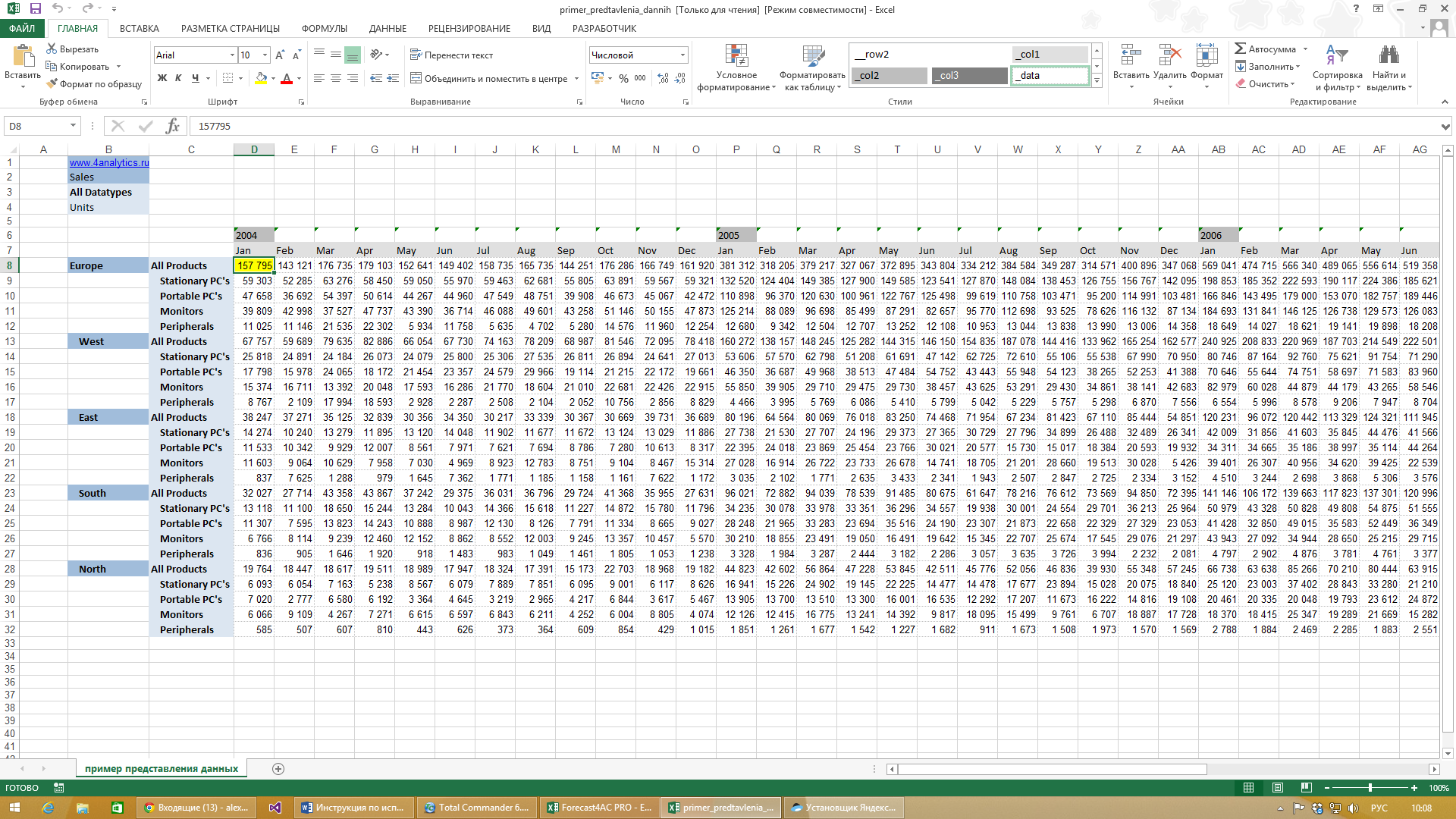Click the Insert Function fx icon
This screenshot has width=1456, height=819.
pyautogui.click(x=173, y=126)
